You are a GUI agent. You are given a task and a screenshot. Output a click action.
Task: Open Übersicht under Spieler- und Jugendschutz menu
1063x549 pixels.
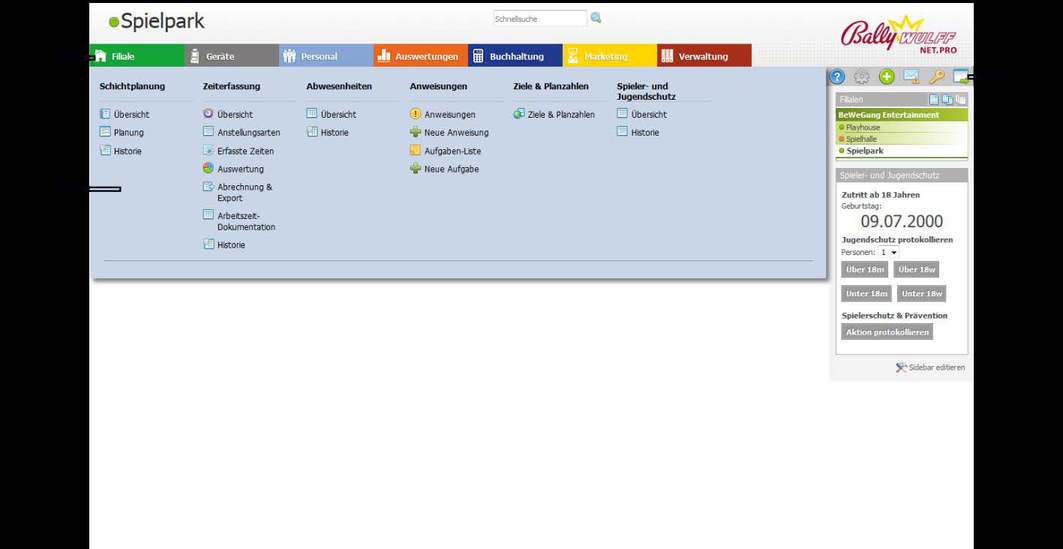[x=649, y=115]
